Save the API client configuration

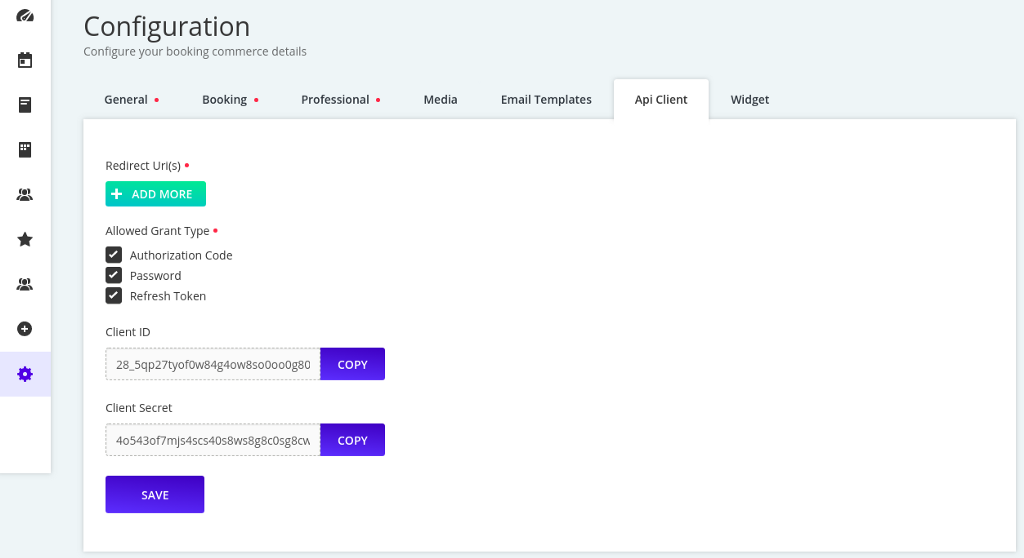coord(155,495)
